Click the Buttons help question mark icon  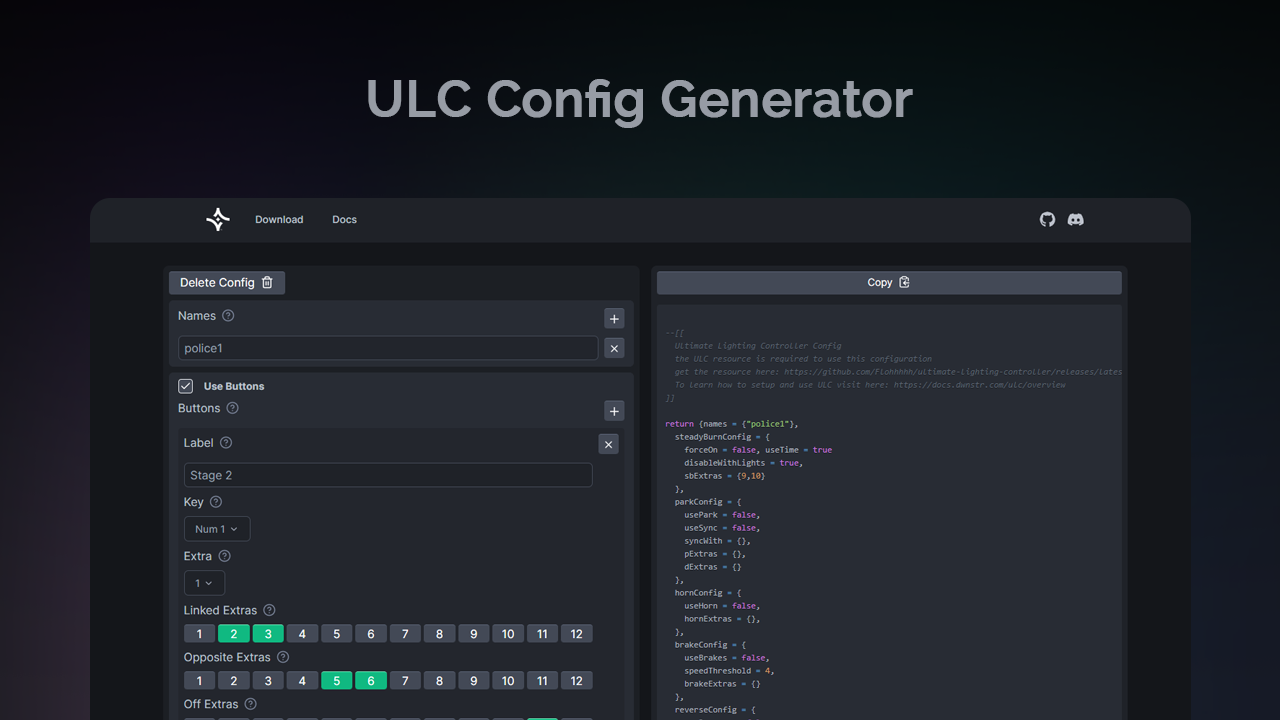pos(232,408)
